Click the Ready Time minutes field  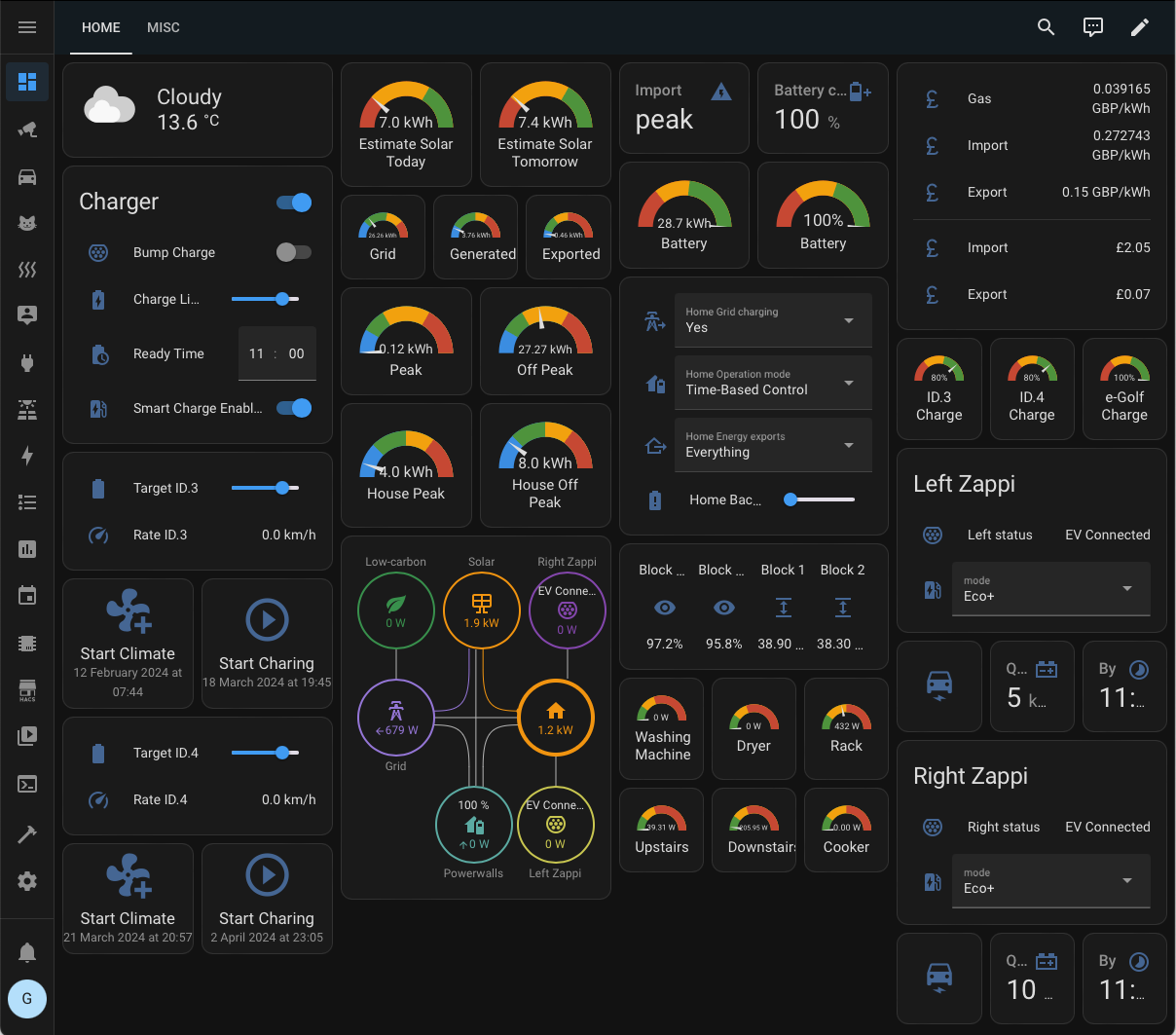click(297, 353)
